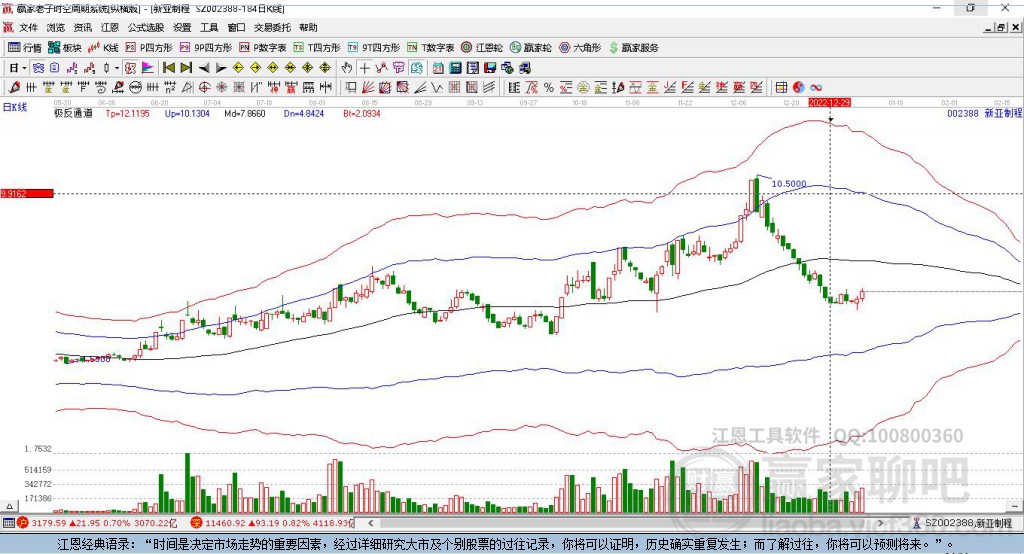Screen dimensions: 1024x554
Task: Open the 赢家轮 wheel tool
Action: tap(530, 48)
